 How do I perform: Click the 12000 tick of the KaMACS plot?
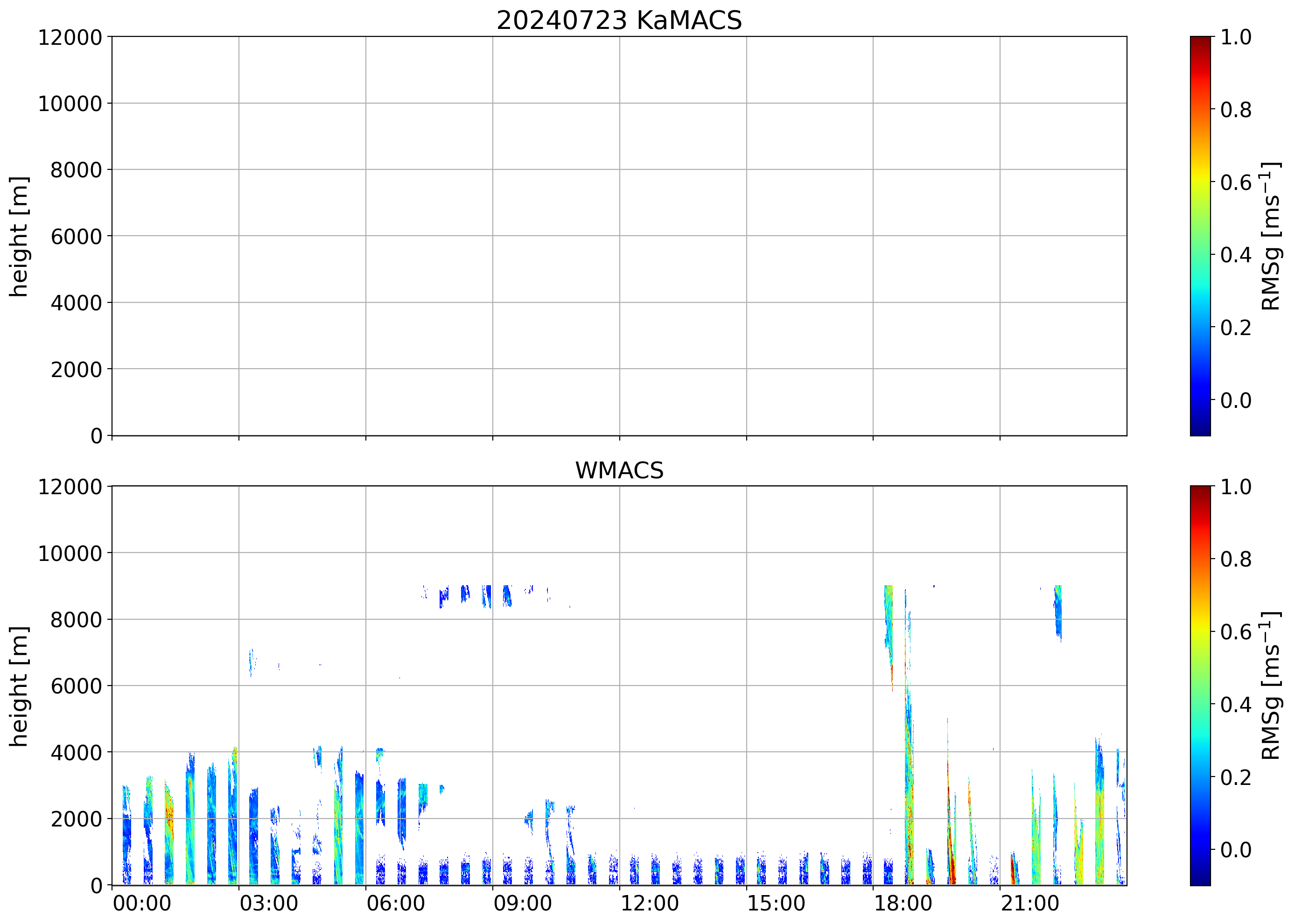[x=70, y=37]
